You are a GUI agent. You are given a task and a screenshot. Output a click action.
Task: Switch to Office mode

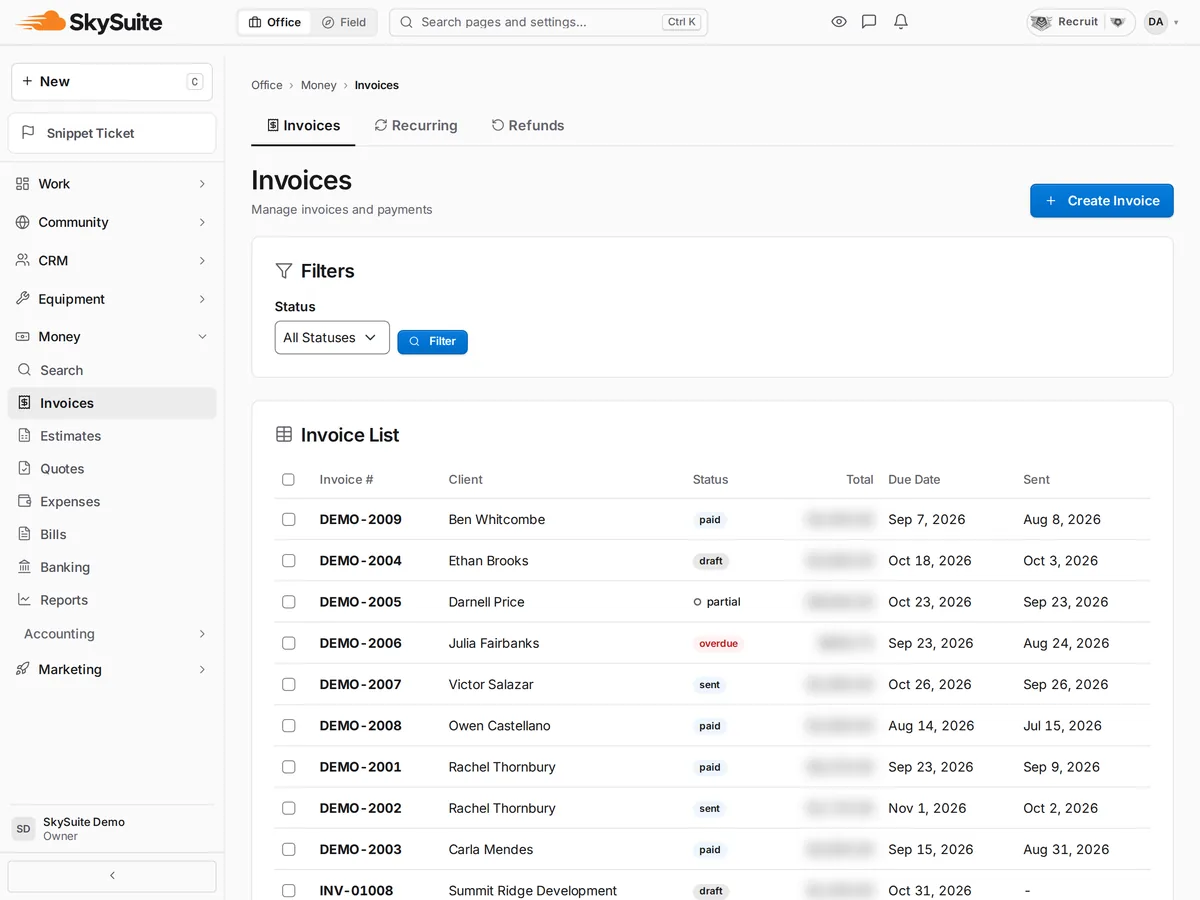(275, 22)
